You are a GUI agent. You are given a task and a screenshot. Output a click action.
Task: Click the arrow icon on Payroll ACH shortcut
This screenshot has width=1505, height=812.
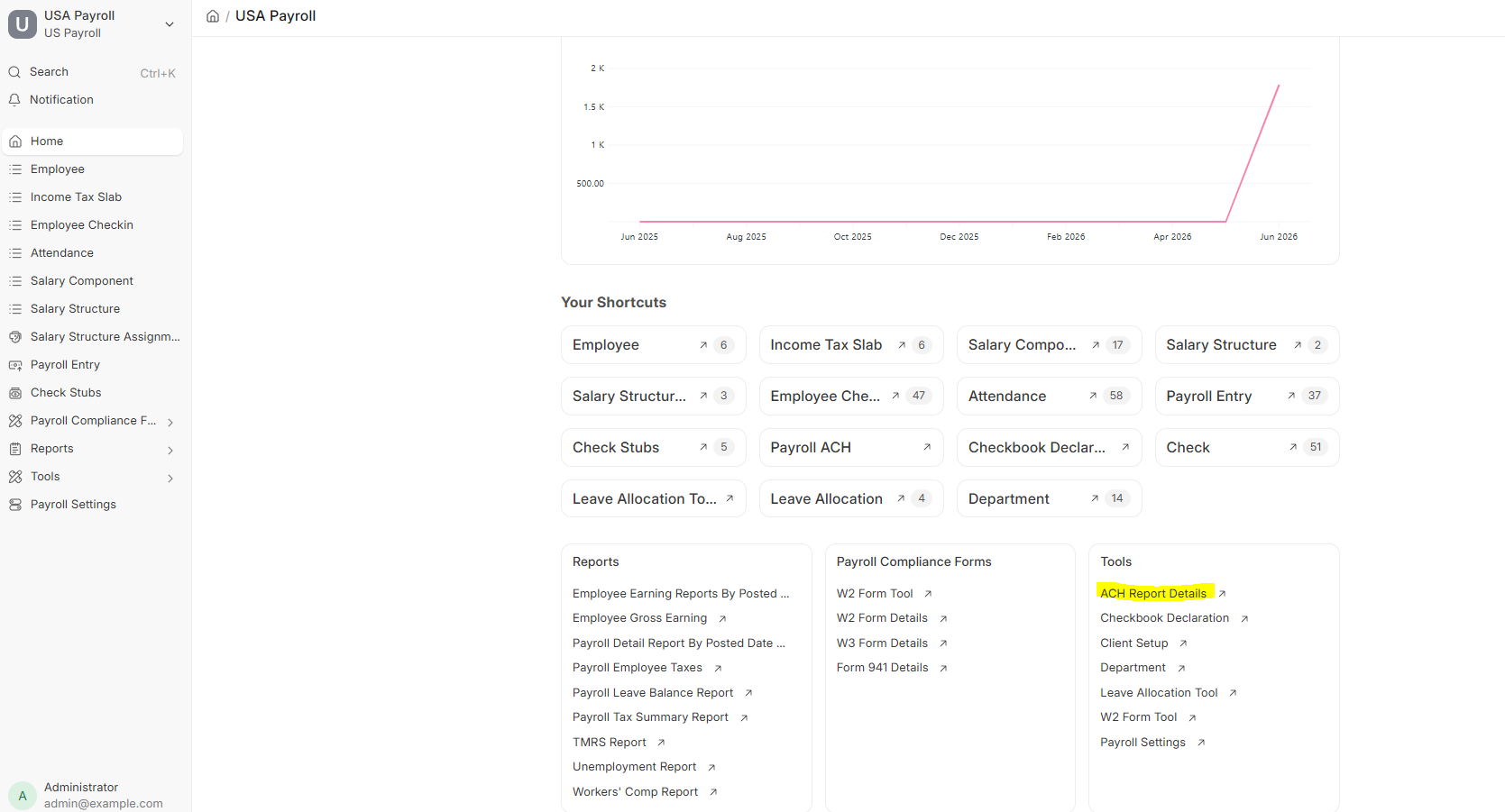click(x=927, y=447)
